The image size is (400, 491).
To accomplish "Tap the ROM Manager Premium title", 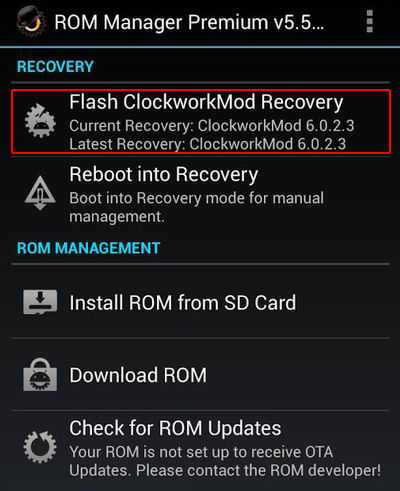I will click(x=189, y=22).
